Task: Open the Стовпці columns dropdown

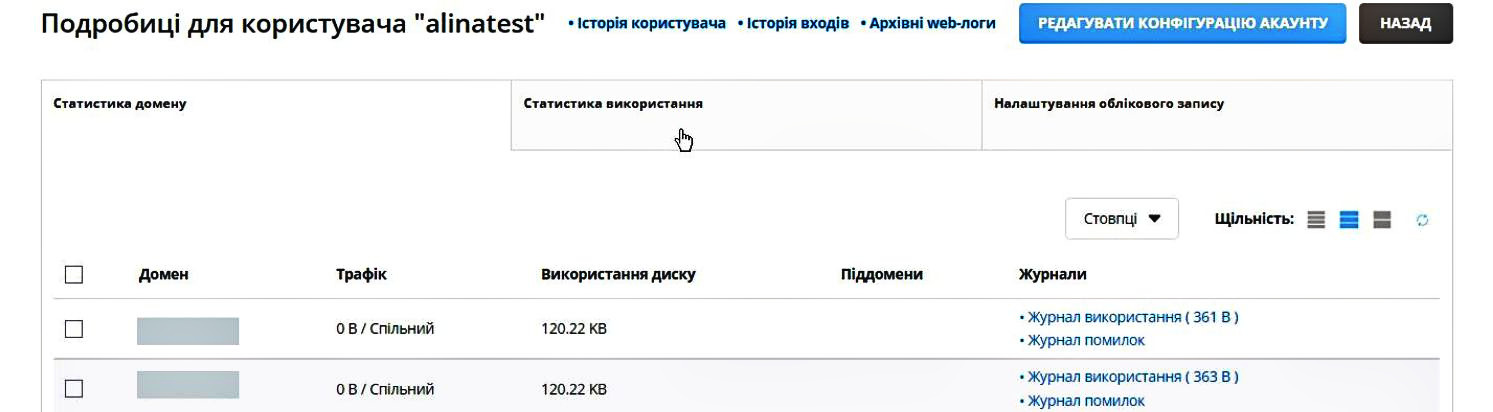Action: tap(1122, 219)
